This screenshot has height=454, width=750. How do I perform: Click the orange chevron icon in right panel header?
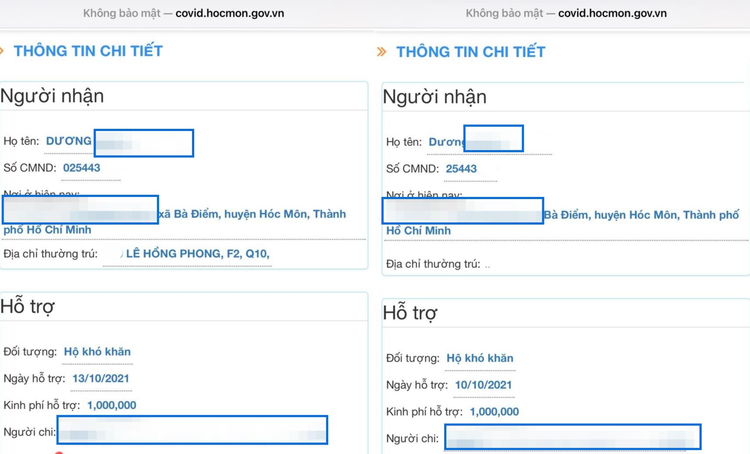point(382,52)
